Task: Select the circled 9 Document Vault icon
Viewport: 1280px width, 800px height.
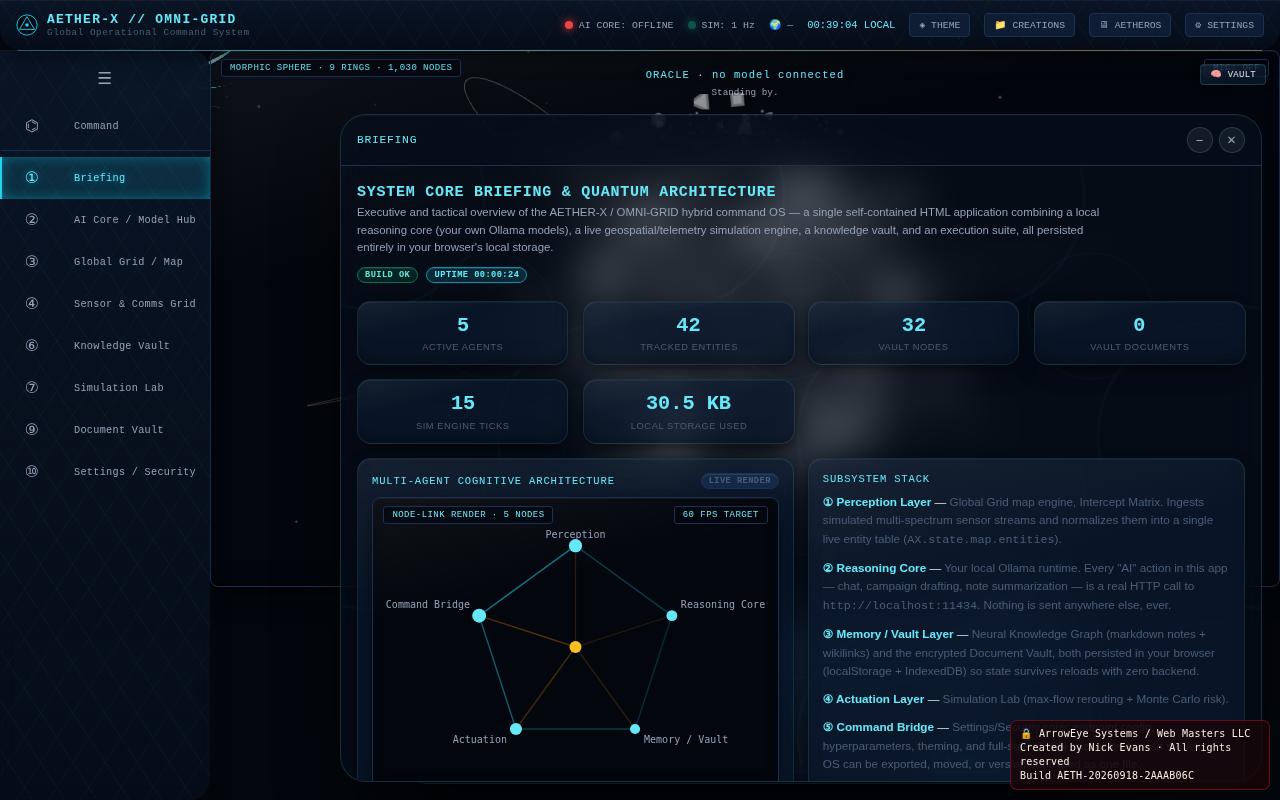Action: coord(32,430)
